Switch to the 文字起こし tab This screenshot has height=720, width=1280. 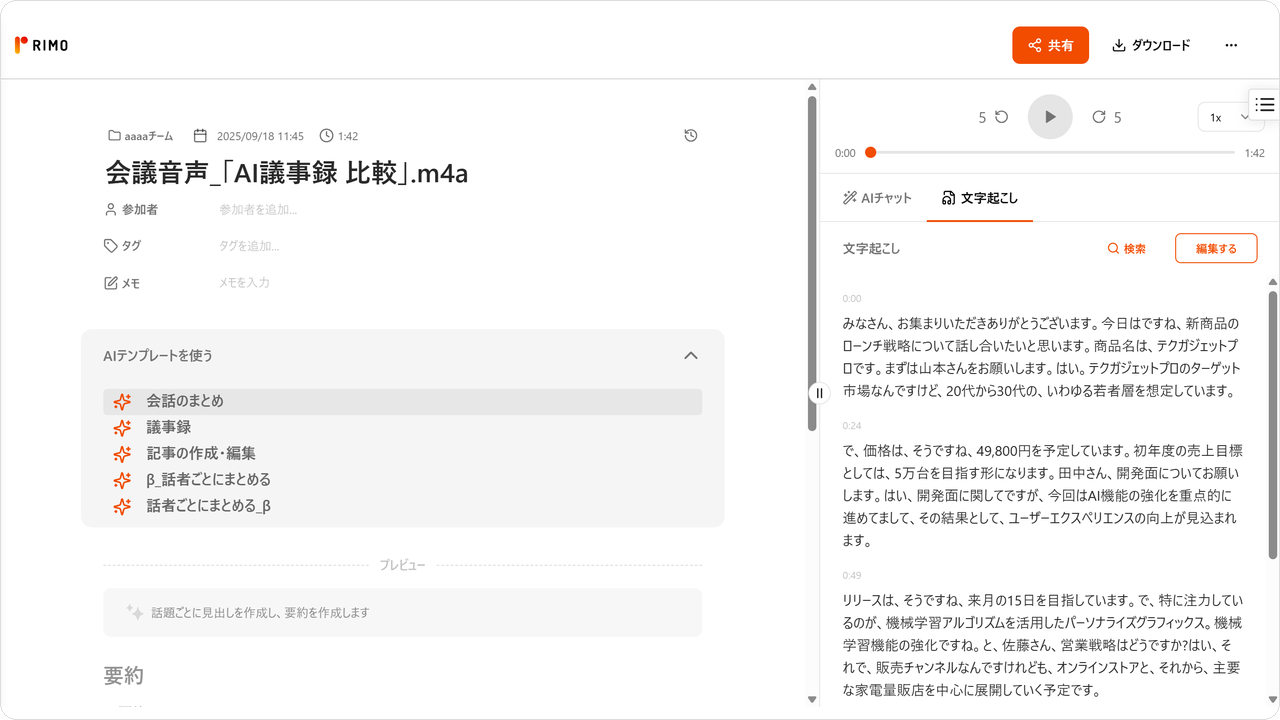click(980, 198)
